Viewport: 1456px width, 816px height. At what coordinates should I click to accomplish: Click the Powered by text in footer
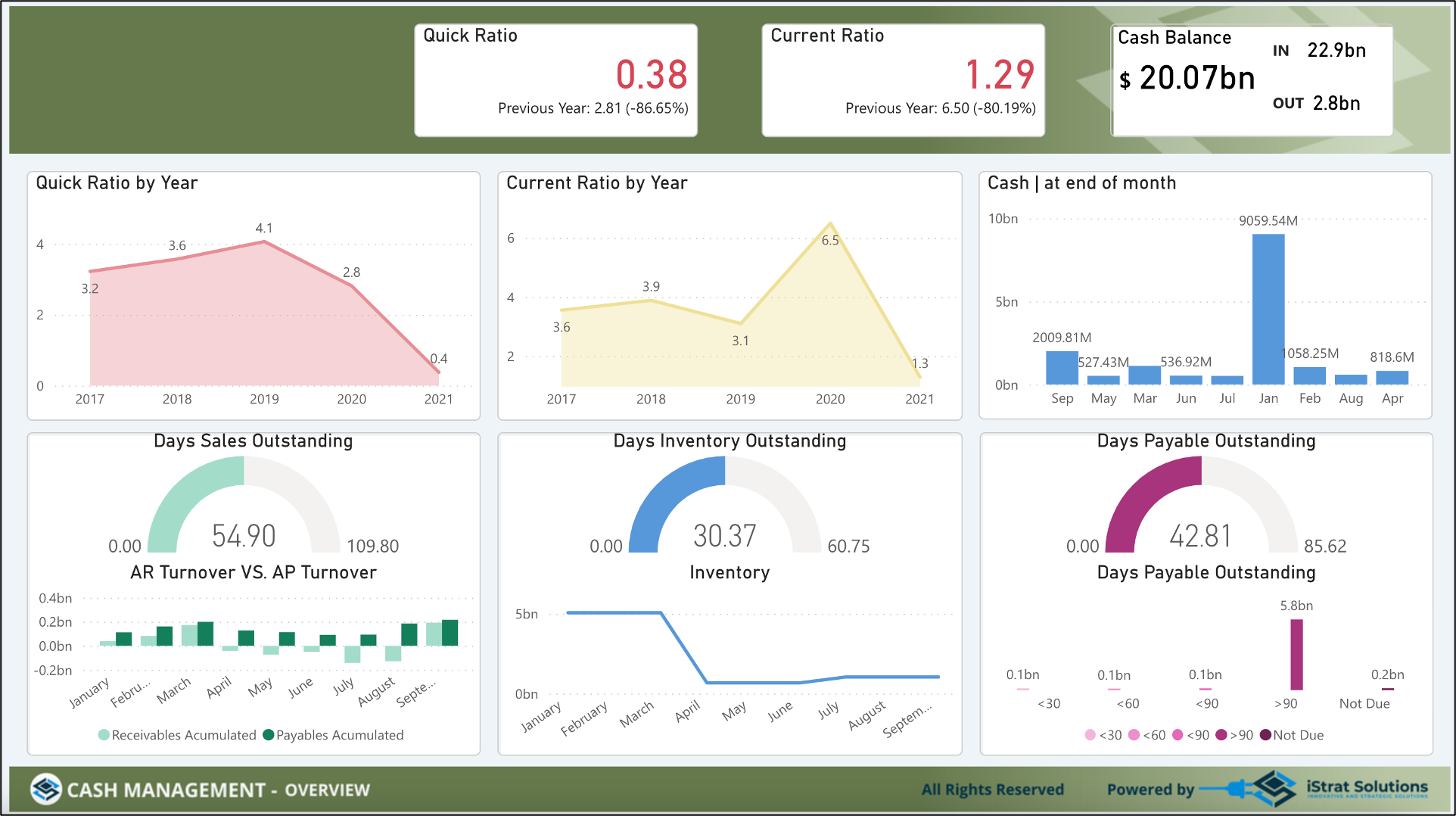pyautogui.click(x=1150, y=790)
